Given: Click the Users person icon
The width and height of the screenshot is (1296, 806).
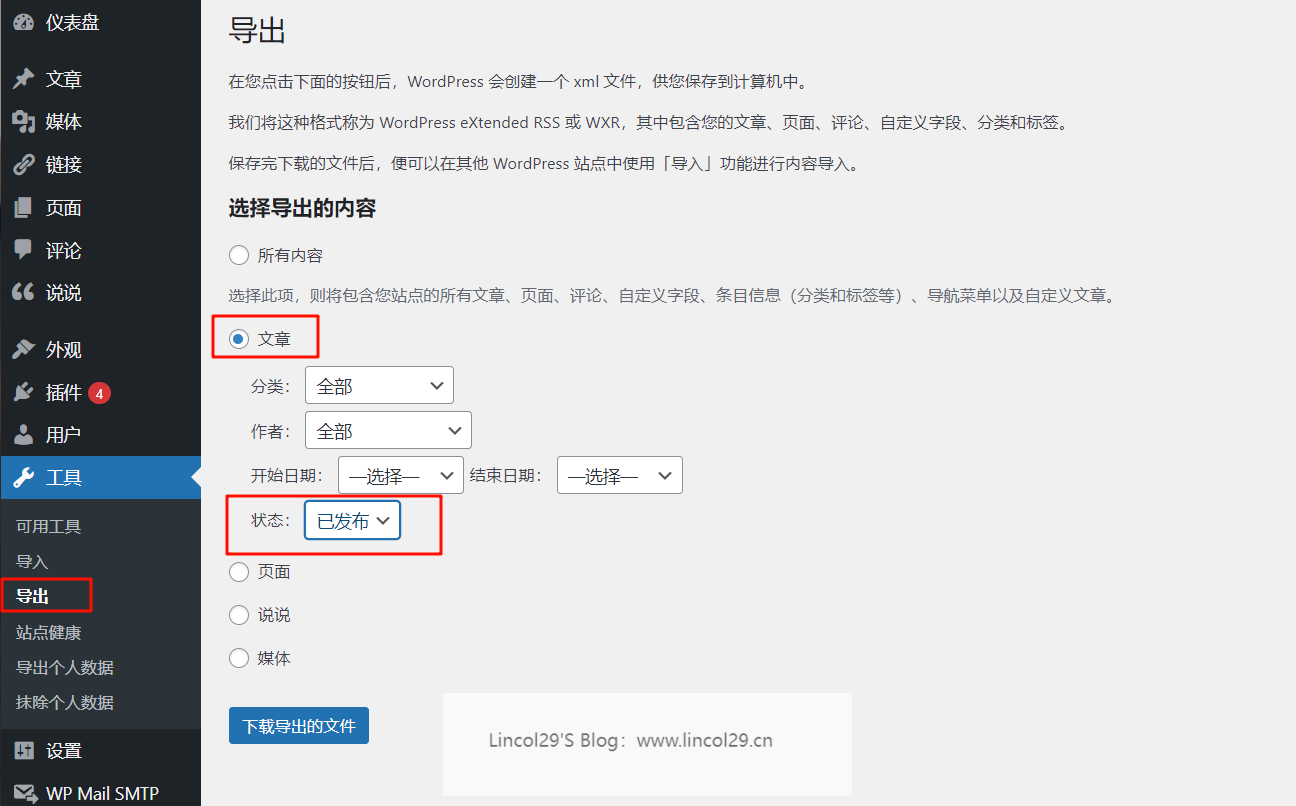Looking at the screenshot, I should 23,435.
